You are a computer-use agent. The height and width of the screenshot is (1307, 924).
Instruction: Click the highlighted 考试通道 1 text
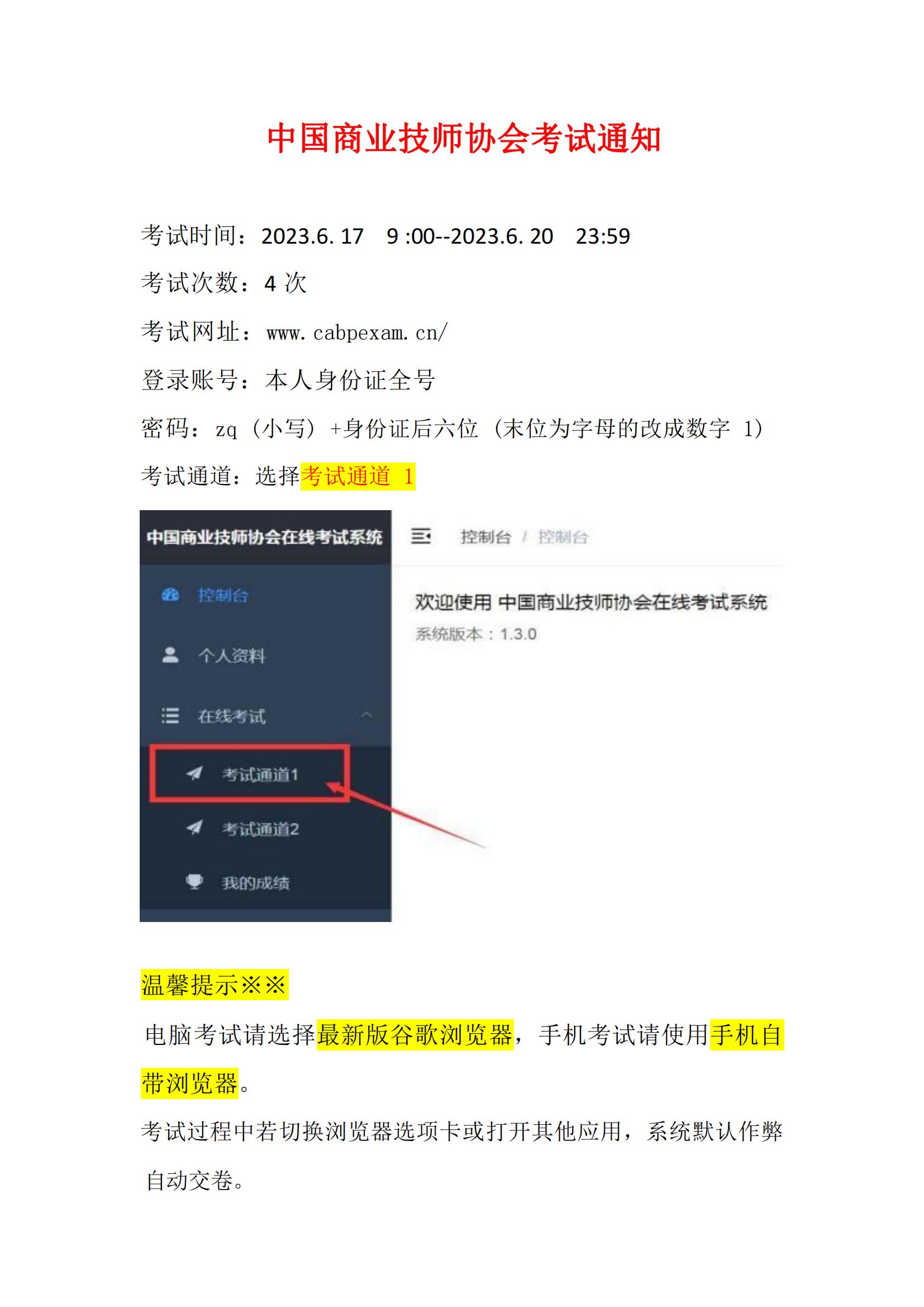coord(358,476)
